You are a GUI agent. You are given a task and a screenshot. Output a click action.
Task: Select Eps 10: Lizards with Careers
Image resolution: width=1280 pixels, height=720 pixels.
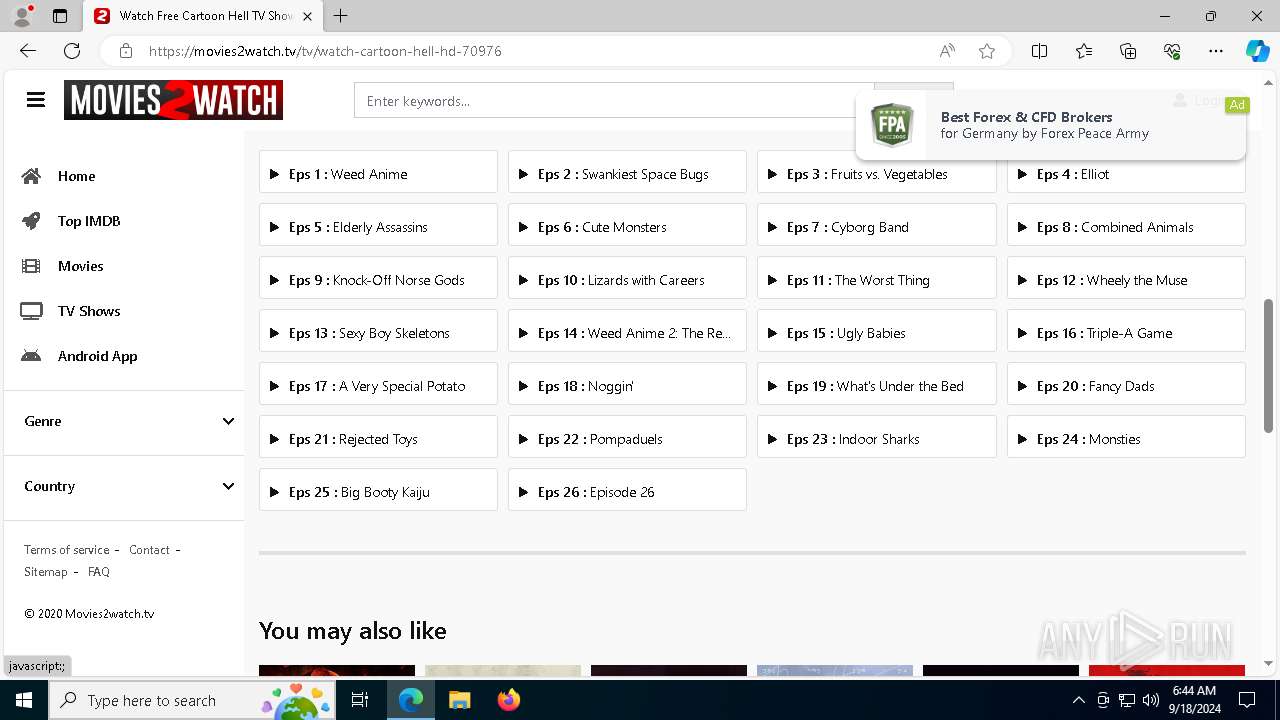click(627, 280)
